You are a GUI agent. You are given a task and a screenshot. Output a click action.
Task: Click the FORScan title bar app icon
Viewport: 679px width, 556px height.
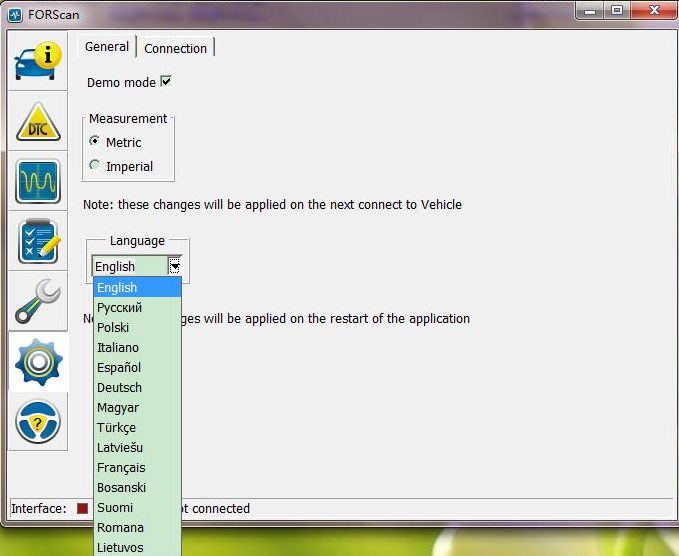[15, 15]
